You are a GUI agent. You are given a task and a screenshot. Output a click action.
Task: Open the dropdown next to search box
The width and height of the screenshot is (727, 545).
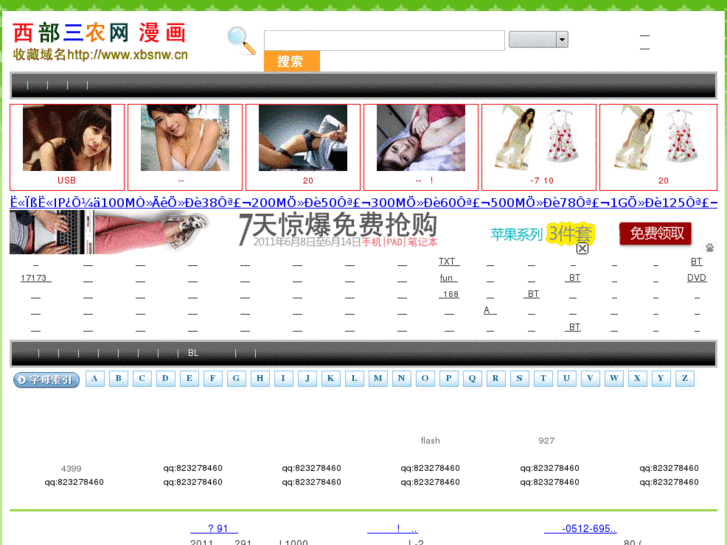(538, 39)
